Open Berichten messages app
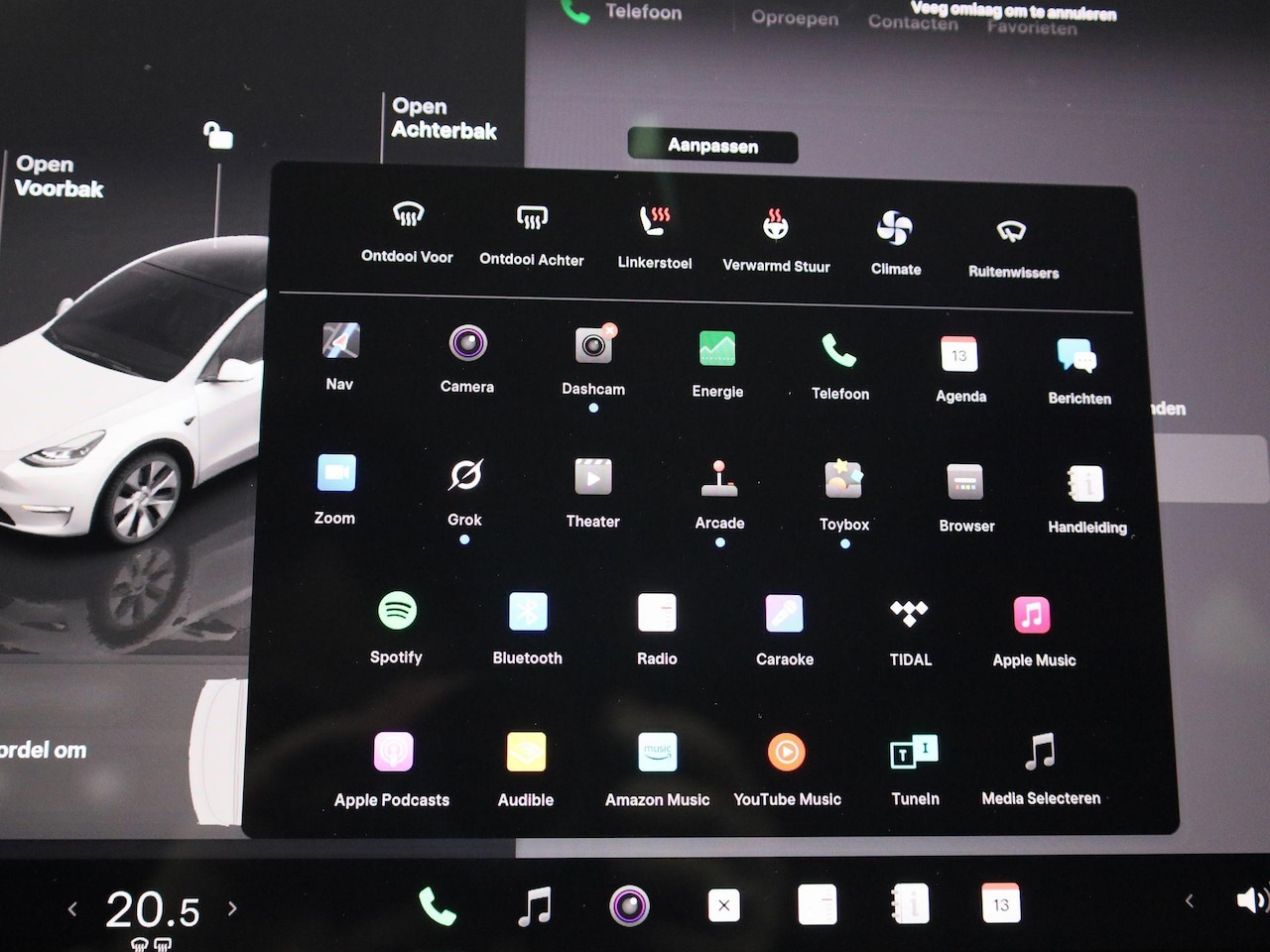The height and width of the screenshot is (952, 1270). [1079, 372]
